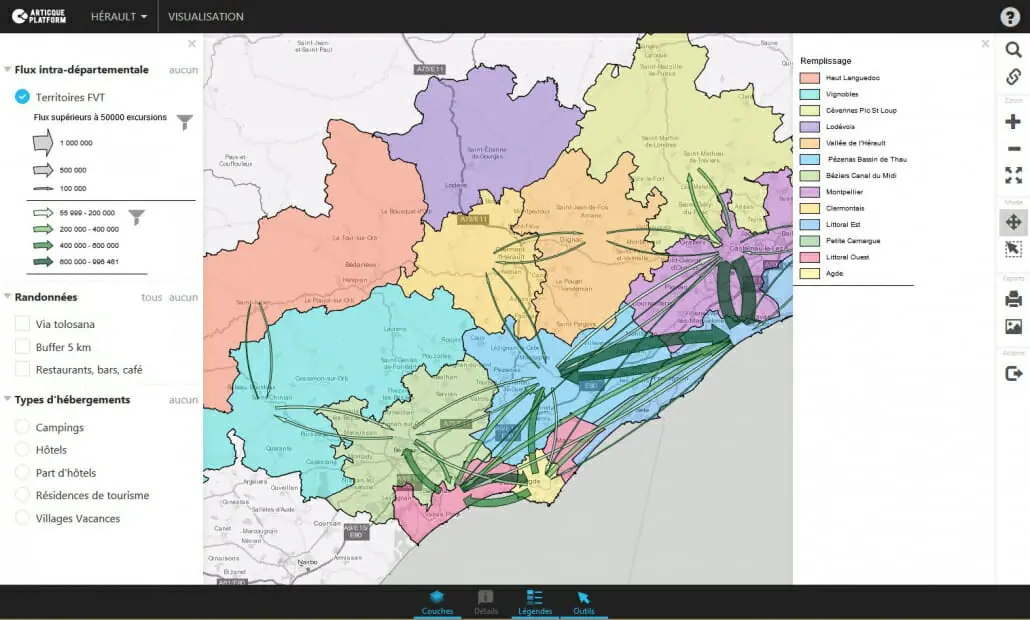Screen dimensions: 1030x620
Task: Click the search magnifier icon
Action: pyautogui.click(x=1013, y=50)
